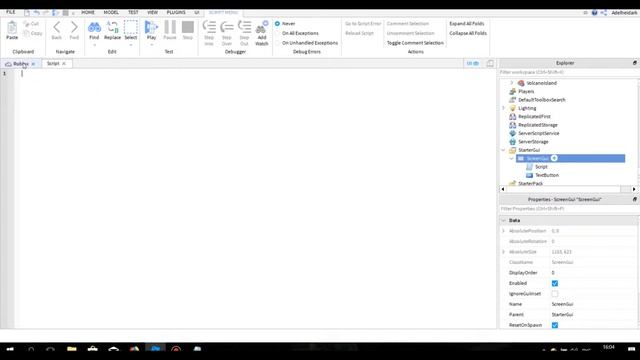Image resolution: width=640 pixels, height=360 pixels.
Task: Select the Players service in Explorer
Action: pos(526,91)
